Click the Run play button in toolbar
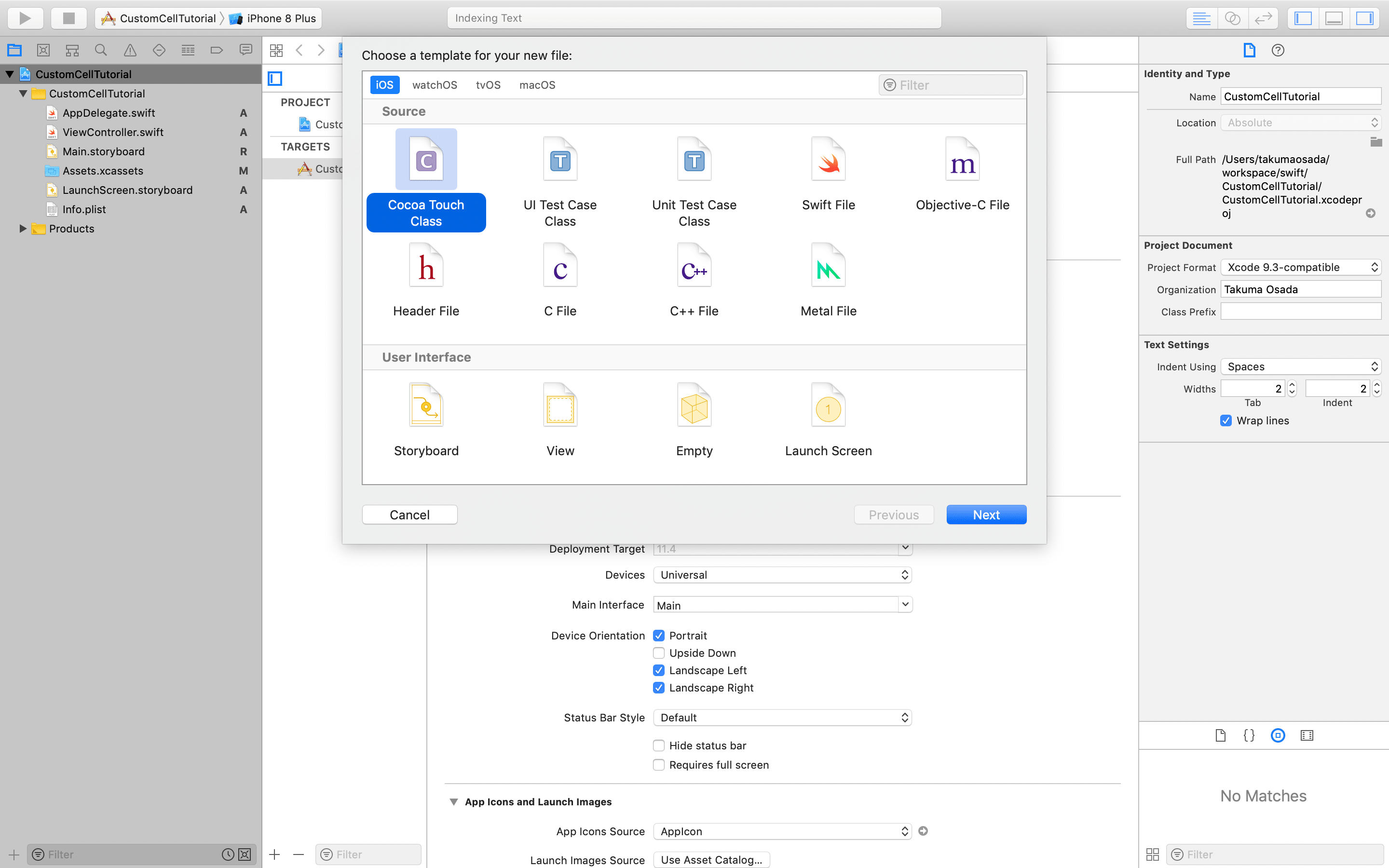 coord(25,18)
